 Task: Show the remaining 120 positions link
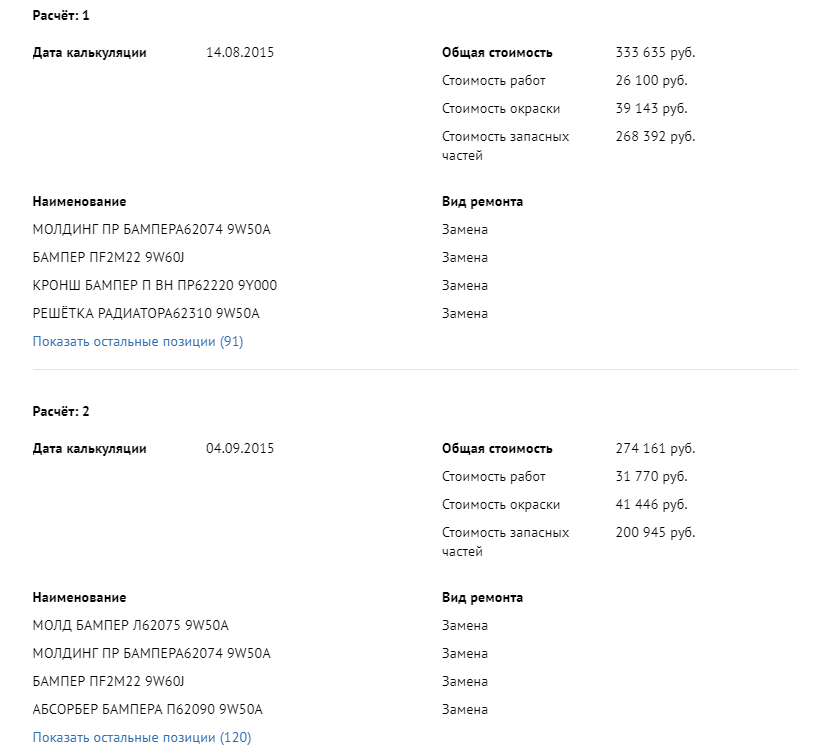[x=142, y=738]
